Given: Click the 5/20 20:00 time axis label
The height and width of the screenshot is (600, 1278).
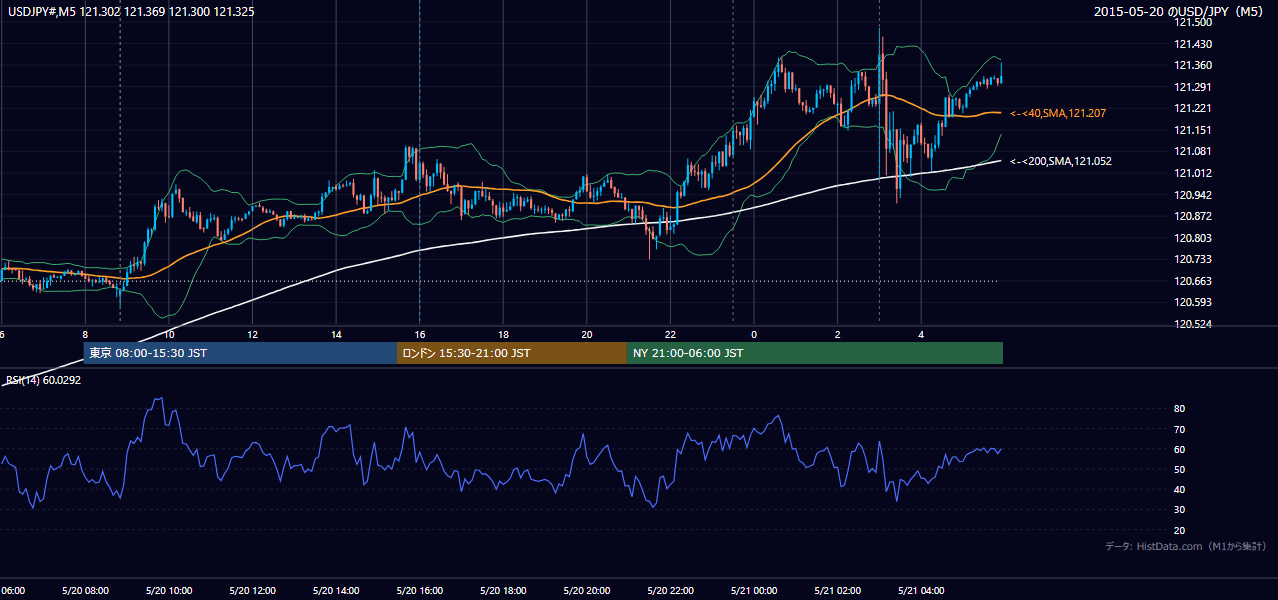Looking at the screenshot, I should [587, 591].
